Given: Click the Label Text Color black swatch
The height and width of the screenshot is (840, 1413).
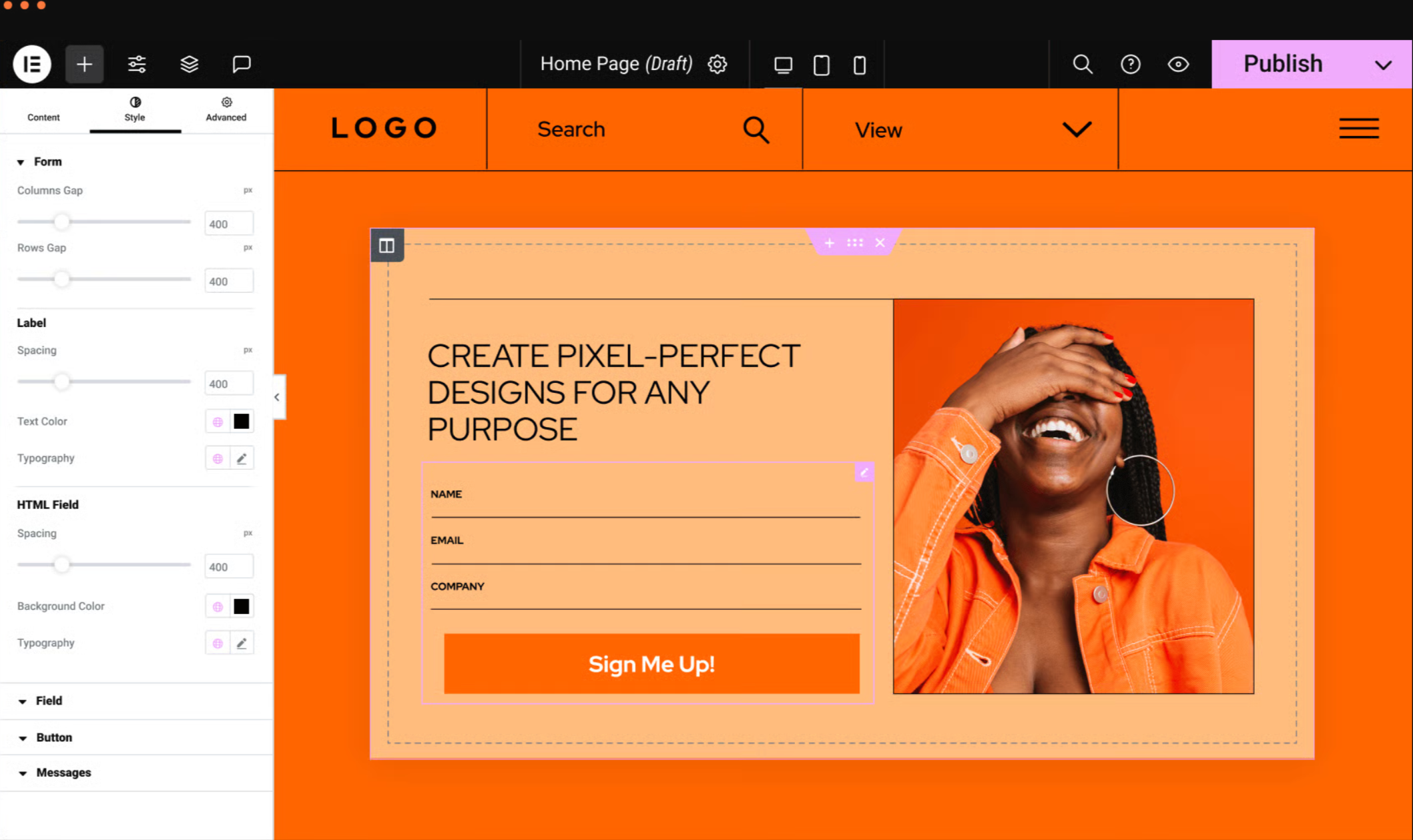Looking at the screenshot, I should tap(242, 421).
